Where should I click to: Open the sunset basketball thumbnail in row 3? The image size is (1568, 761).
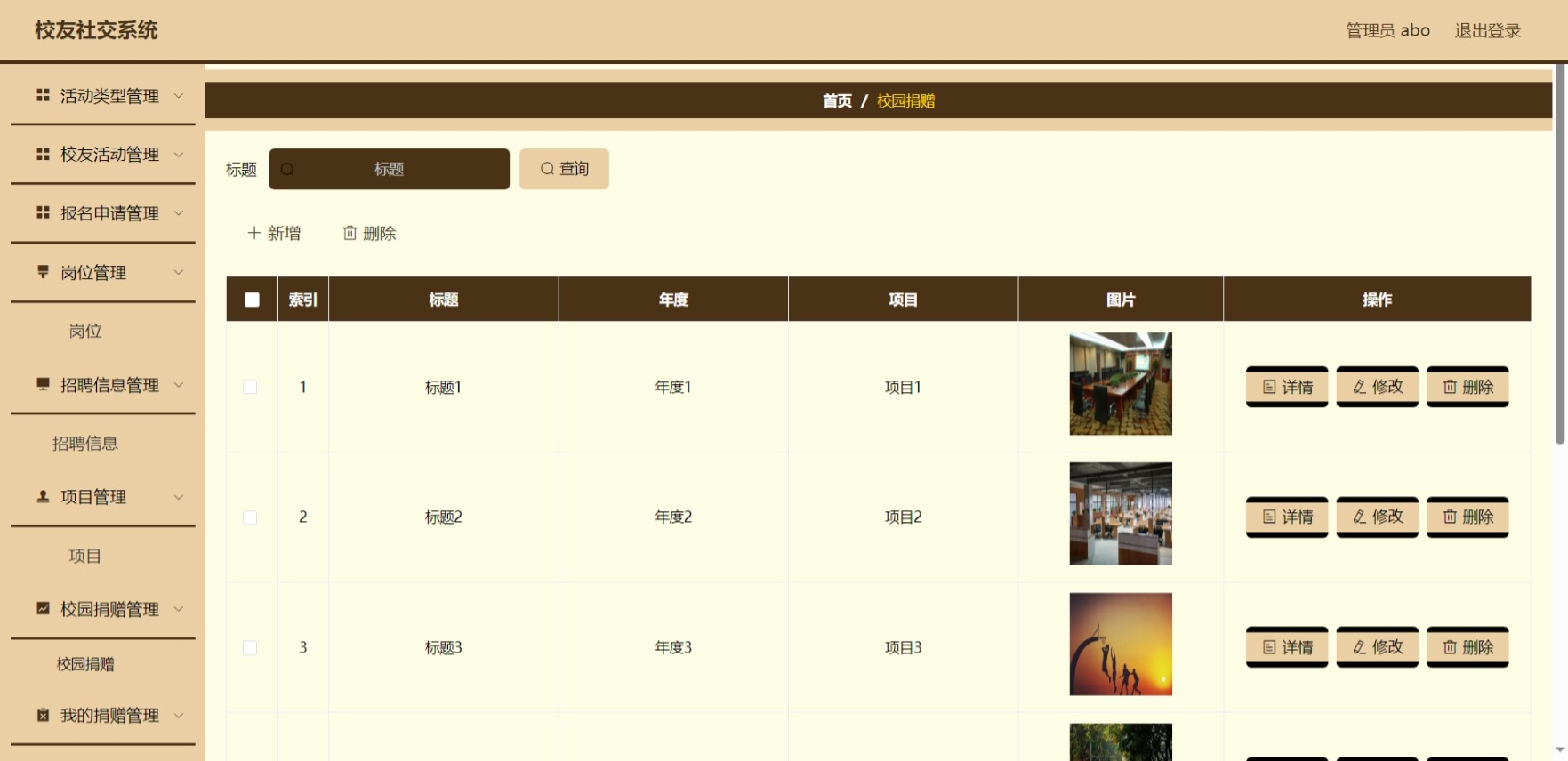(1121, 644)
